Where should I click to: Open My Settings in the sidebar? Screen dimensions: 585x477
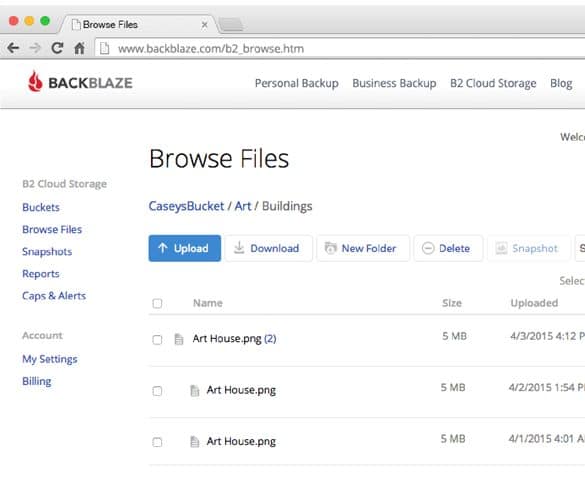(50, 359)
